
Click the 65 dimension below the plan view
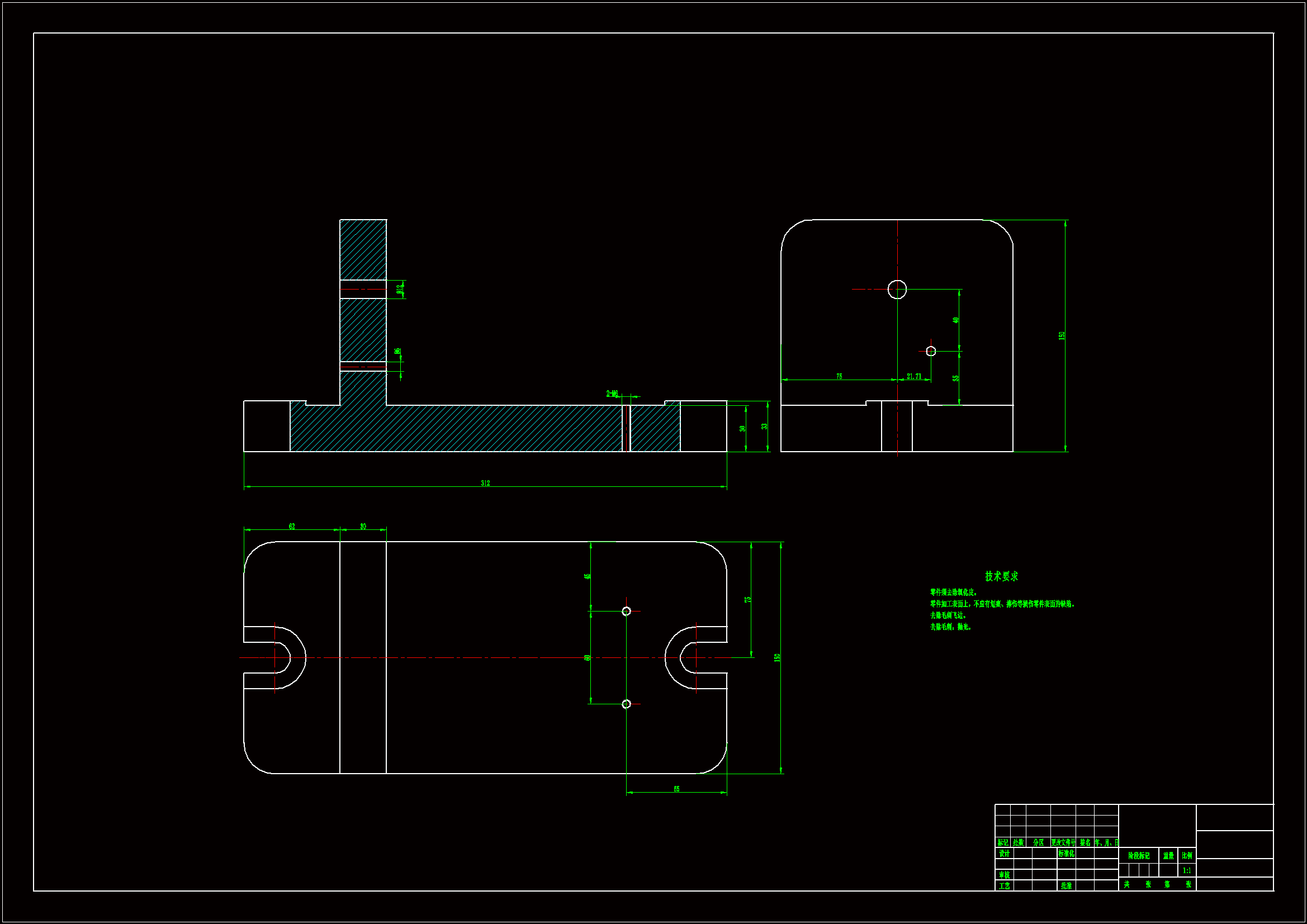tap(676, 789)
